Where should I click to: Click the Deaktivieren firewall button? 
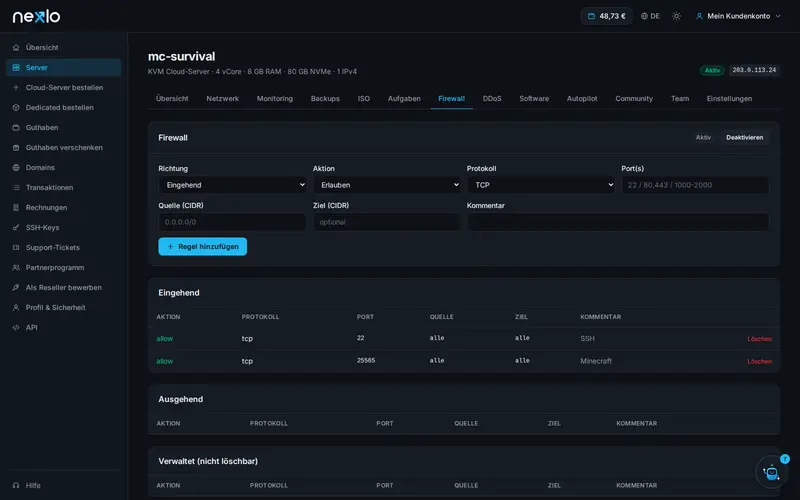coord(744,137)
